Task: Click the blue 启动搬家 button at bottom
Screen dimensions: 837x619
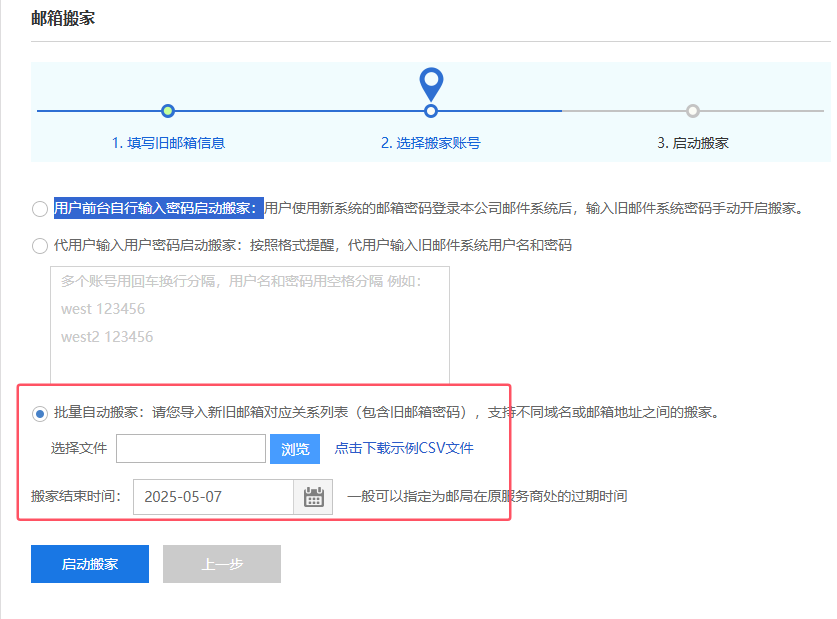Action: [90, 564]
